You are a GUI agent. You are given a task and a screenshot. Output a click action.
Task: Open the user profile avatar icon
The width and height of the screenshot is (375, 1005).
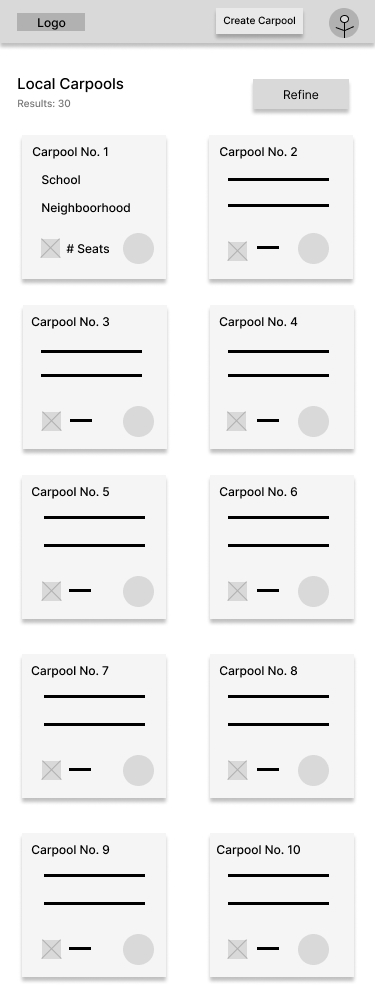(x=344, y=23)
